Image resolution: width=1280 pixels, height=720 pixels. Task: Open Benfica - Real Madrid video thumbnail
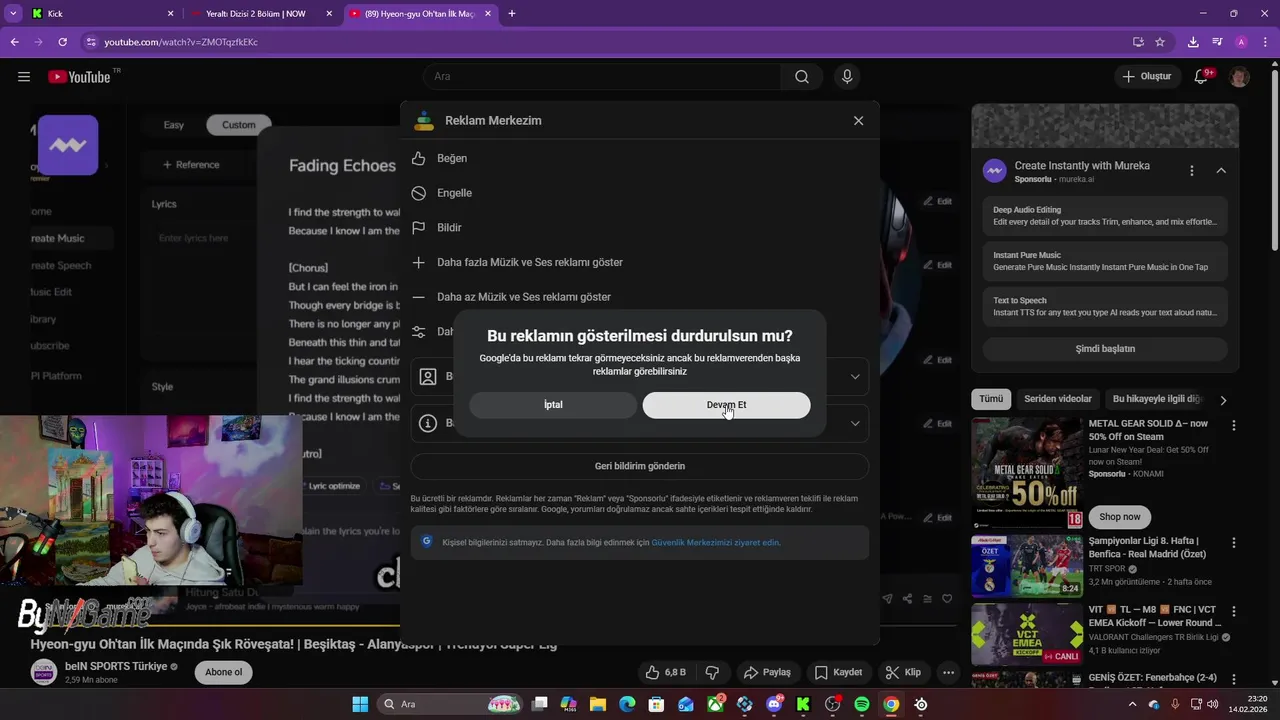1027,566
